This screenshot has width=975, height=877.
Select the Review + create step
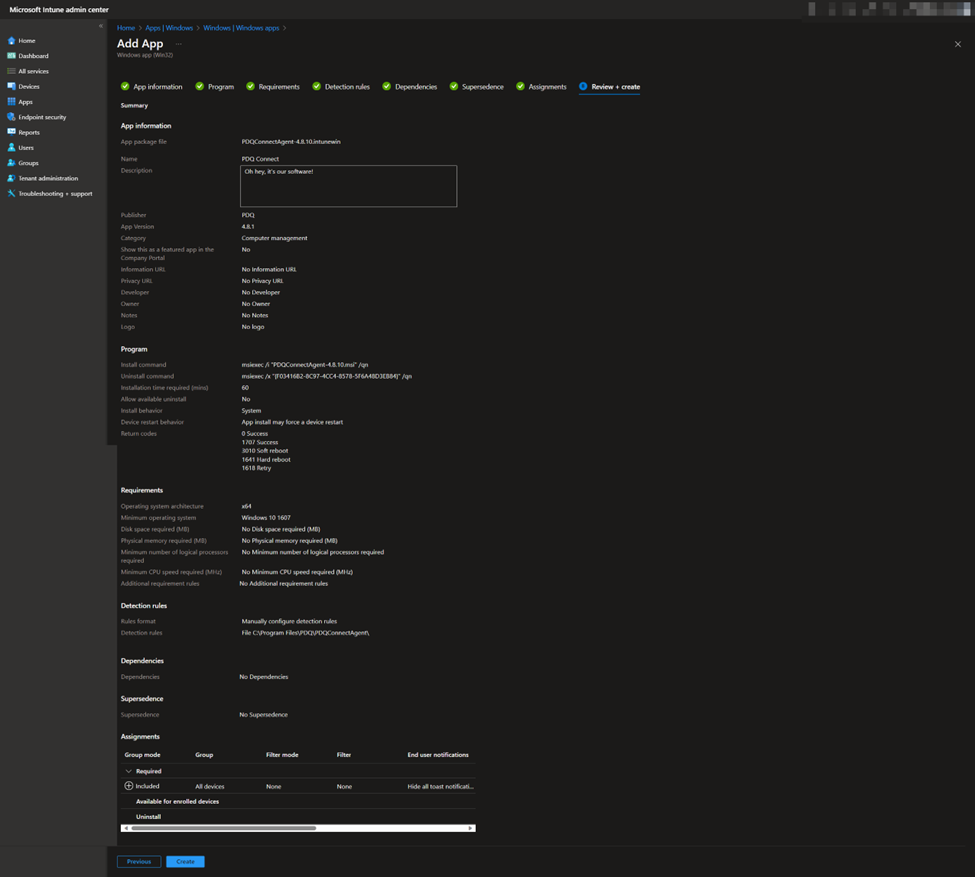[x=609, y=86]
